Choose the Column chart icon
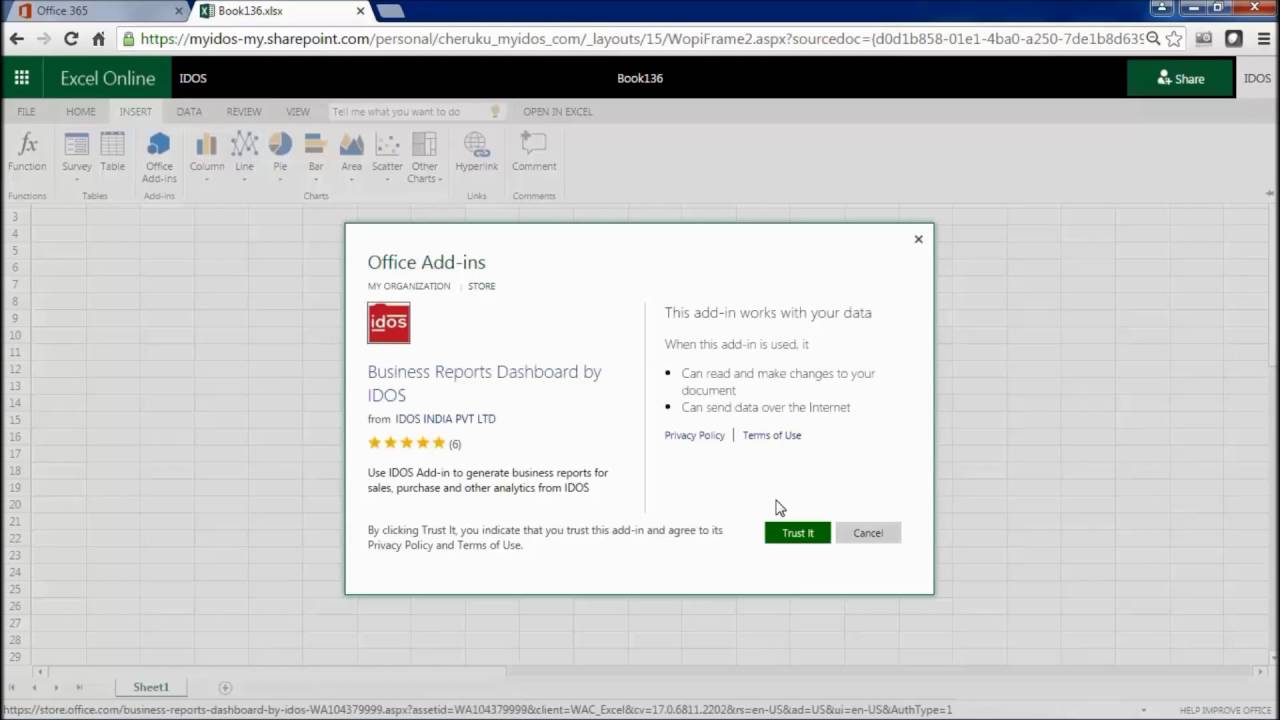Screen dimensions: 1280x720 (207, 144)
